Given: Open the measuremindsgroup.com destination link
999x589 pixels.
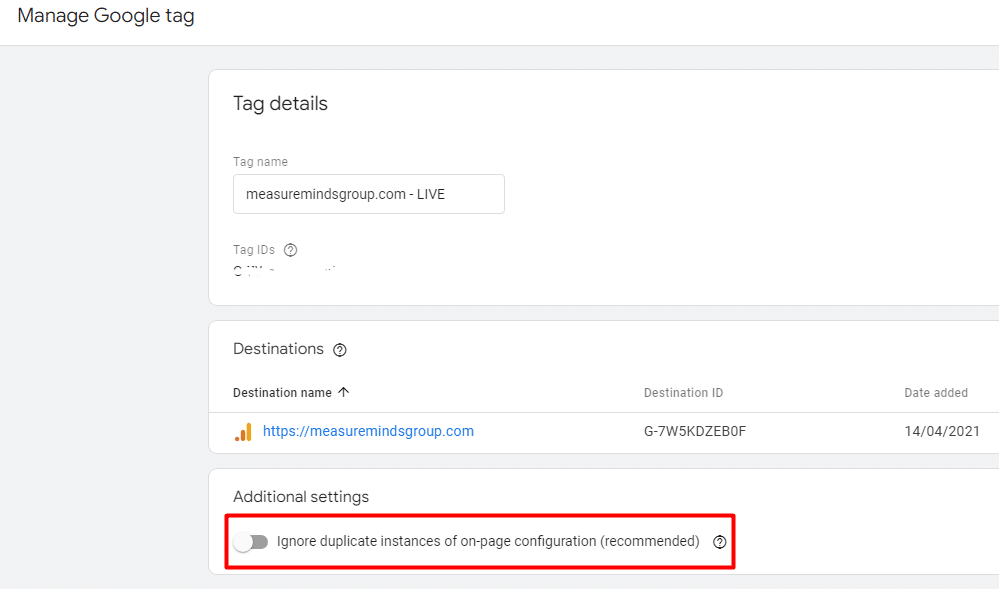Looking at the screenshot, I should tap(368, 431).
